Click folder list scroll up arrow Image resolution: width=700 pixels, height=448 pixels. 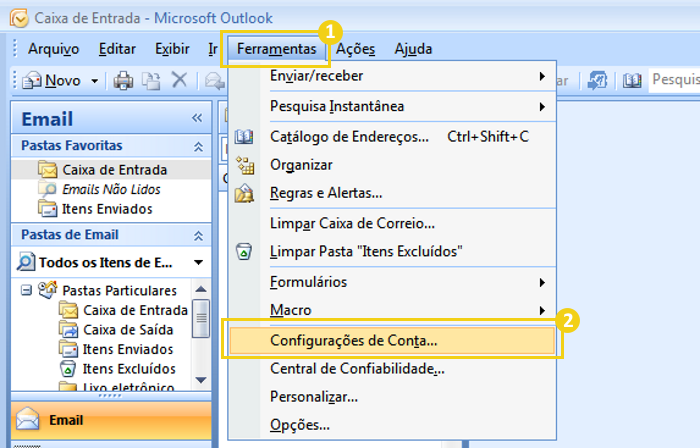pos(201,289)
